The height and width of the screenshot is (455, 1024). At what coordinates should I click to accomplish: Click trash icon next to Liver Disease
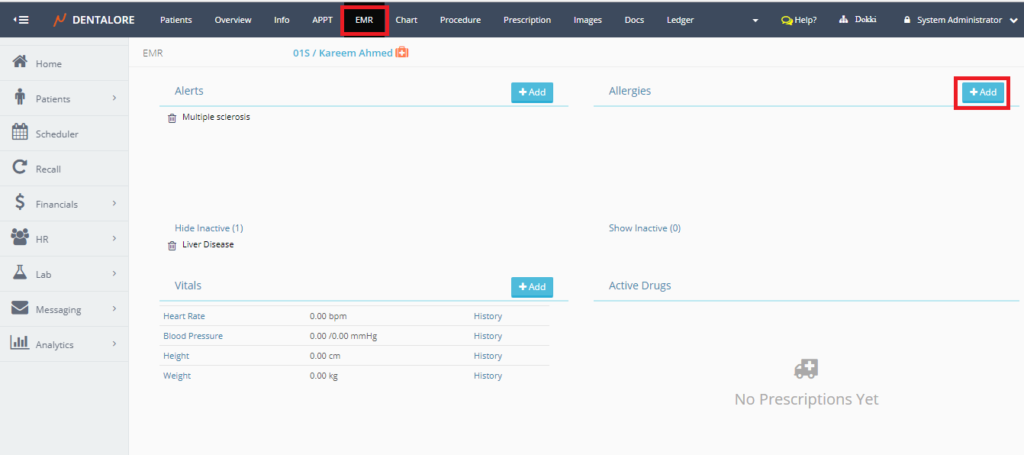pyautogui.click(x=172, y=245)
